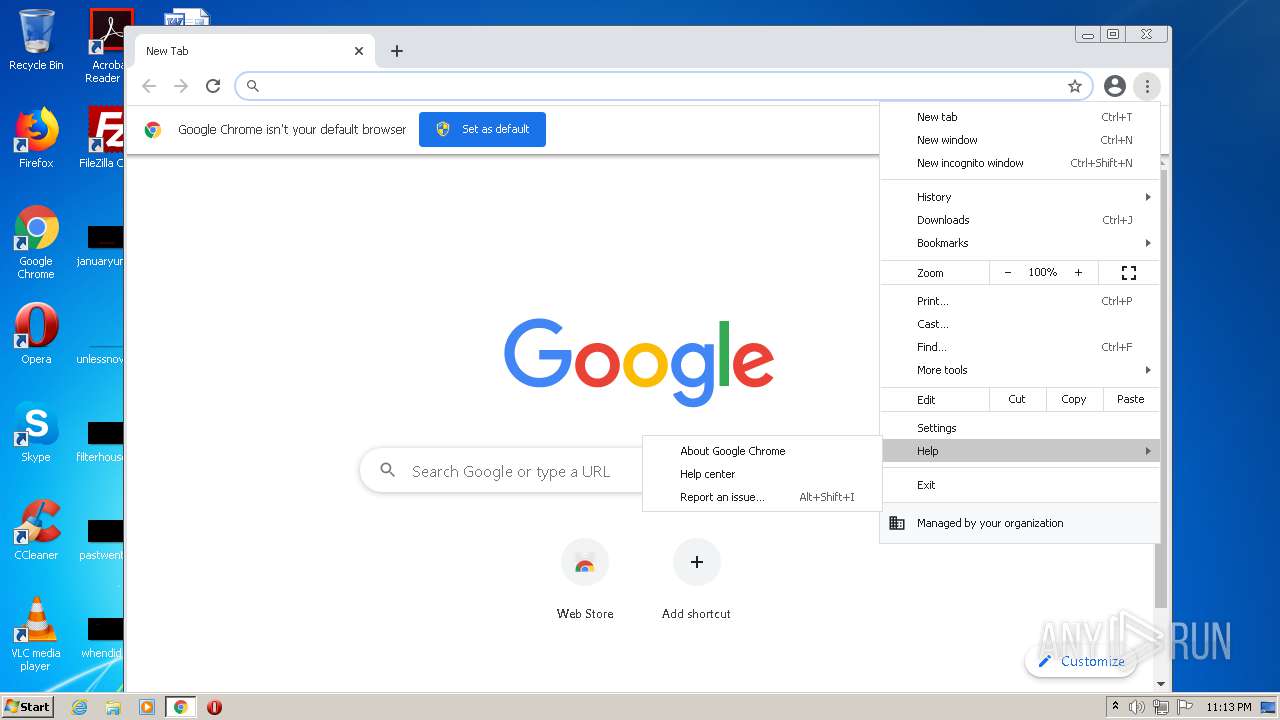Click Windows Explorer folder taskbar icon
This screenshot has width=1280, height=720.
coord(113,707)
